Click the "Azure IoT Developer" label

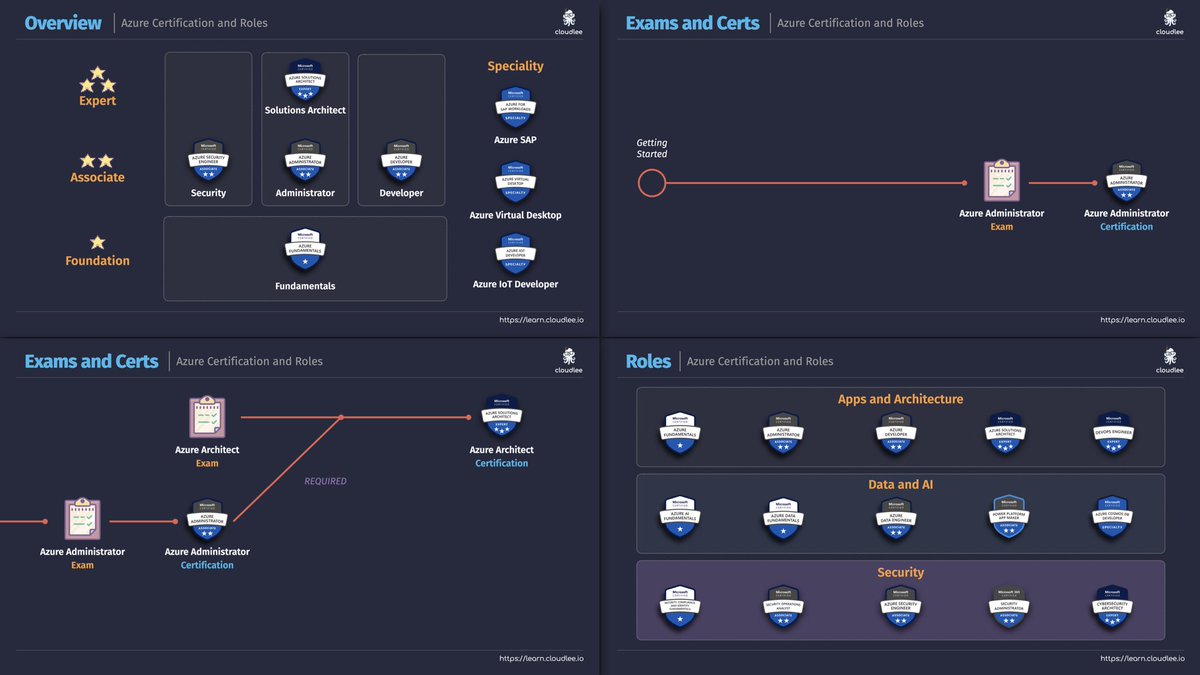[x=515, y=284]
